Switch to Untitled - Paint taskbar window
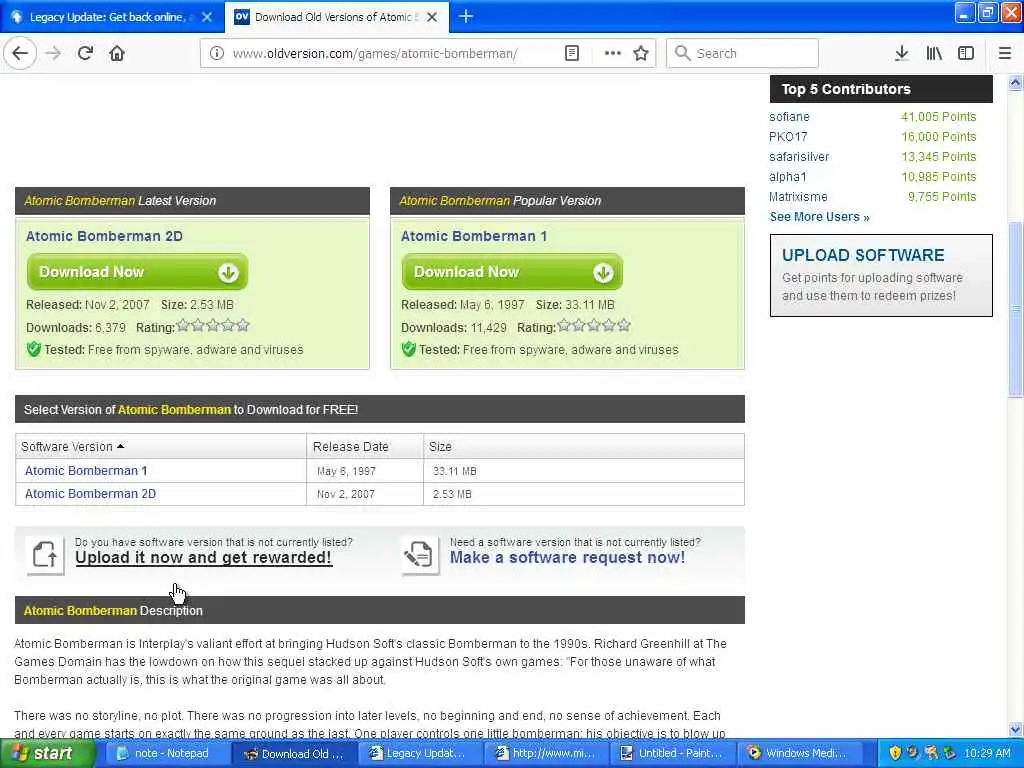The image size is (1024, 768). point(674,753)
